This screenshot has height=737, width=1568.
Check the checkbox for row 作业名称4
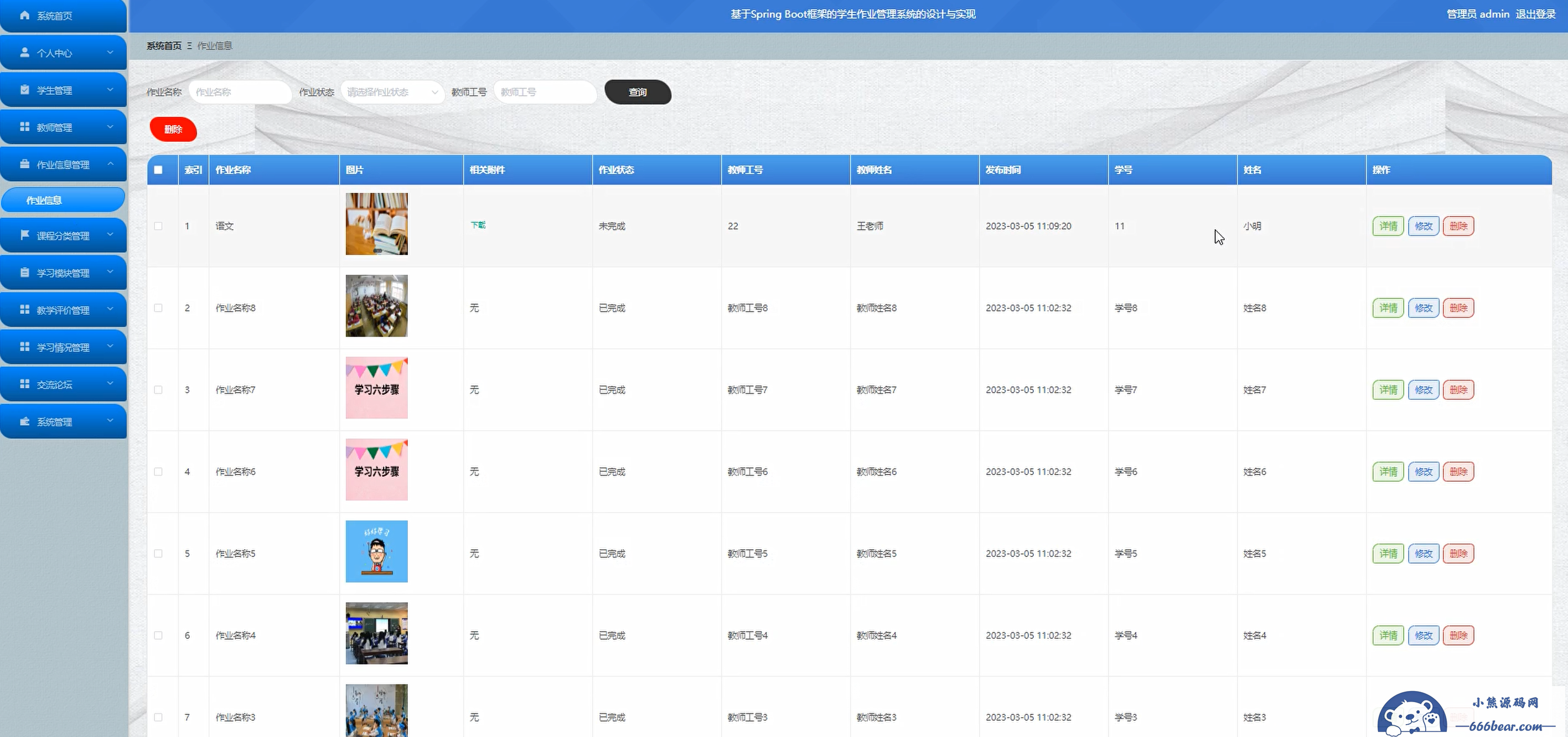[158, 635]
